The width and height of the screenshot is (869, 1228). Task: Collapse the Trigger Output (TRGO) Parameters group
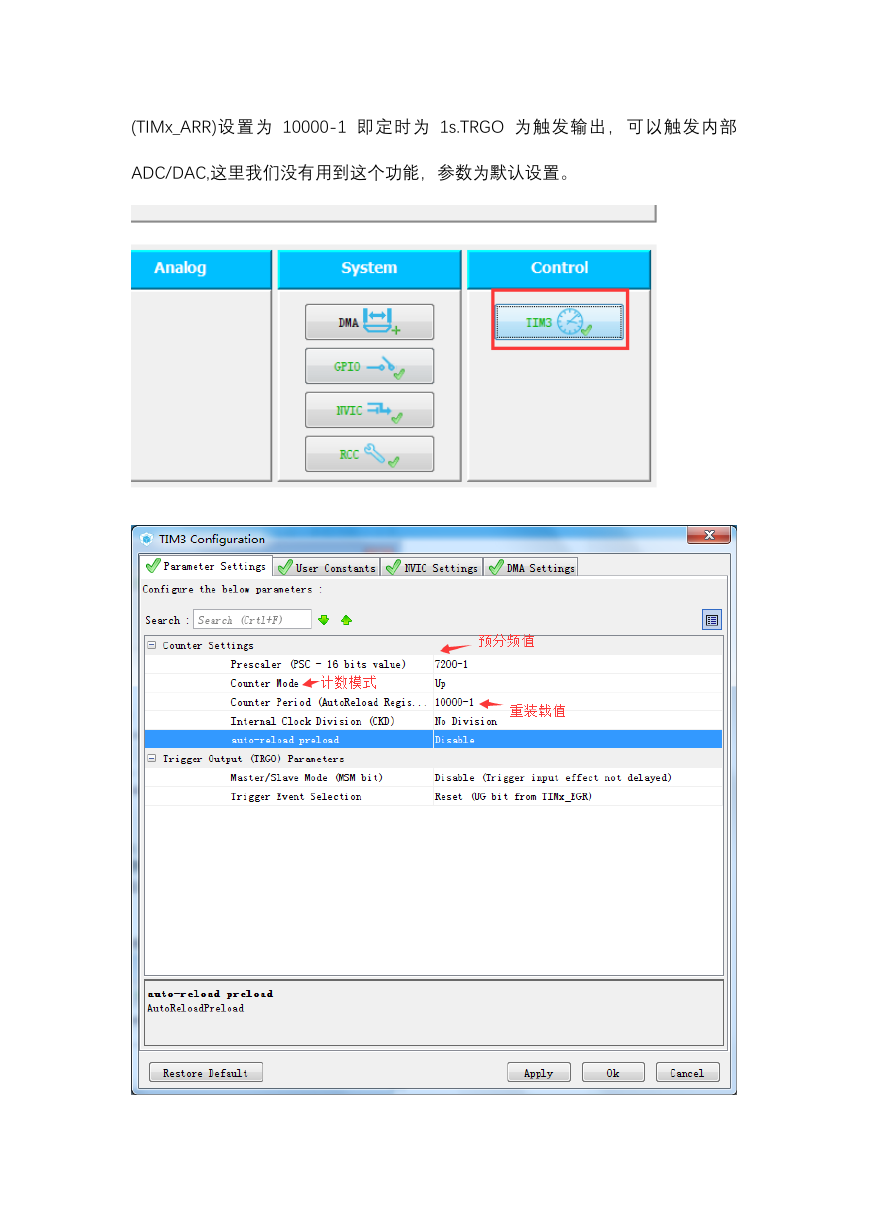click(x=152, y=759)
